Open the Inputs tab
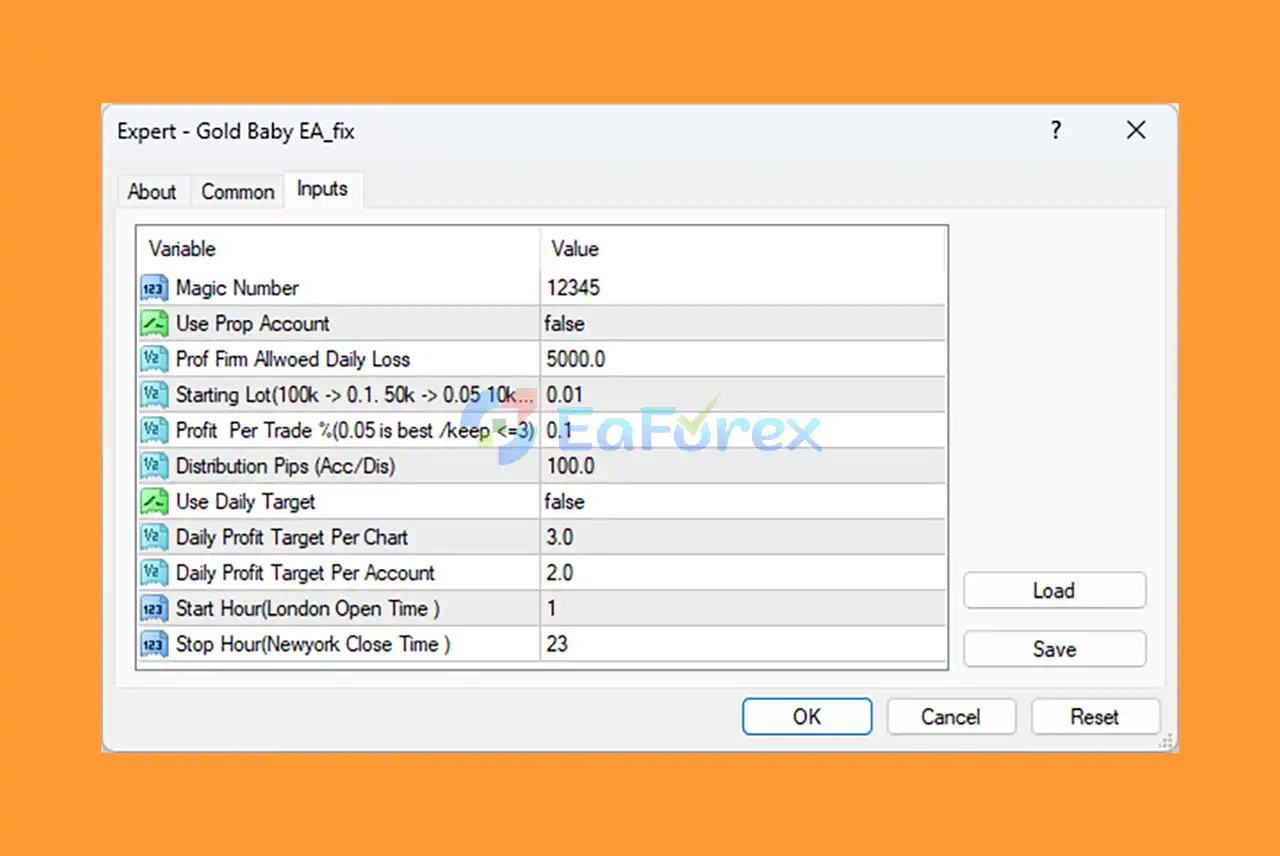This screenshot has width=1280, height=856. pos(323,189)
